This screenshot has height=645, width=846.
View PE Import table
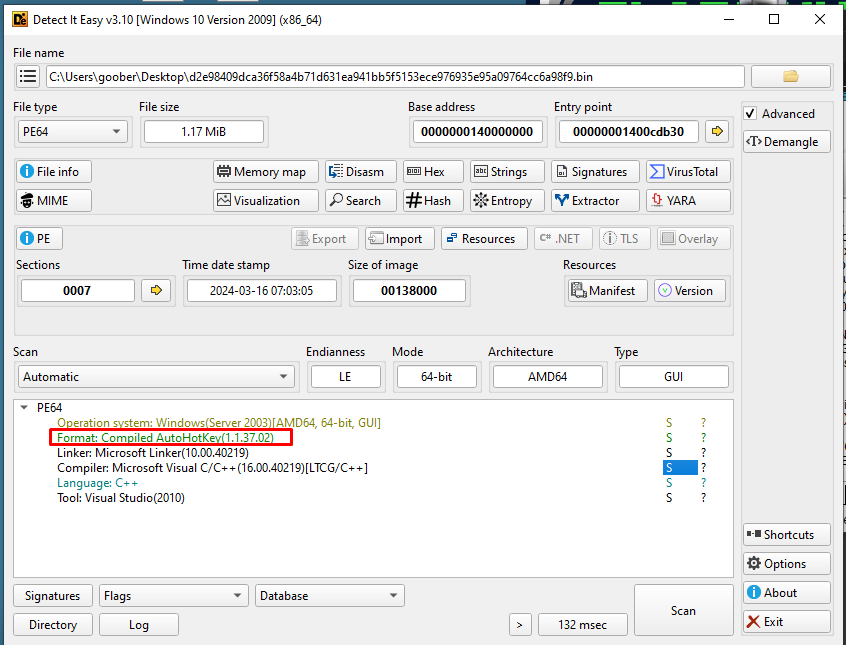(x=400, y=239)
